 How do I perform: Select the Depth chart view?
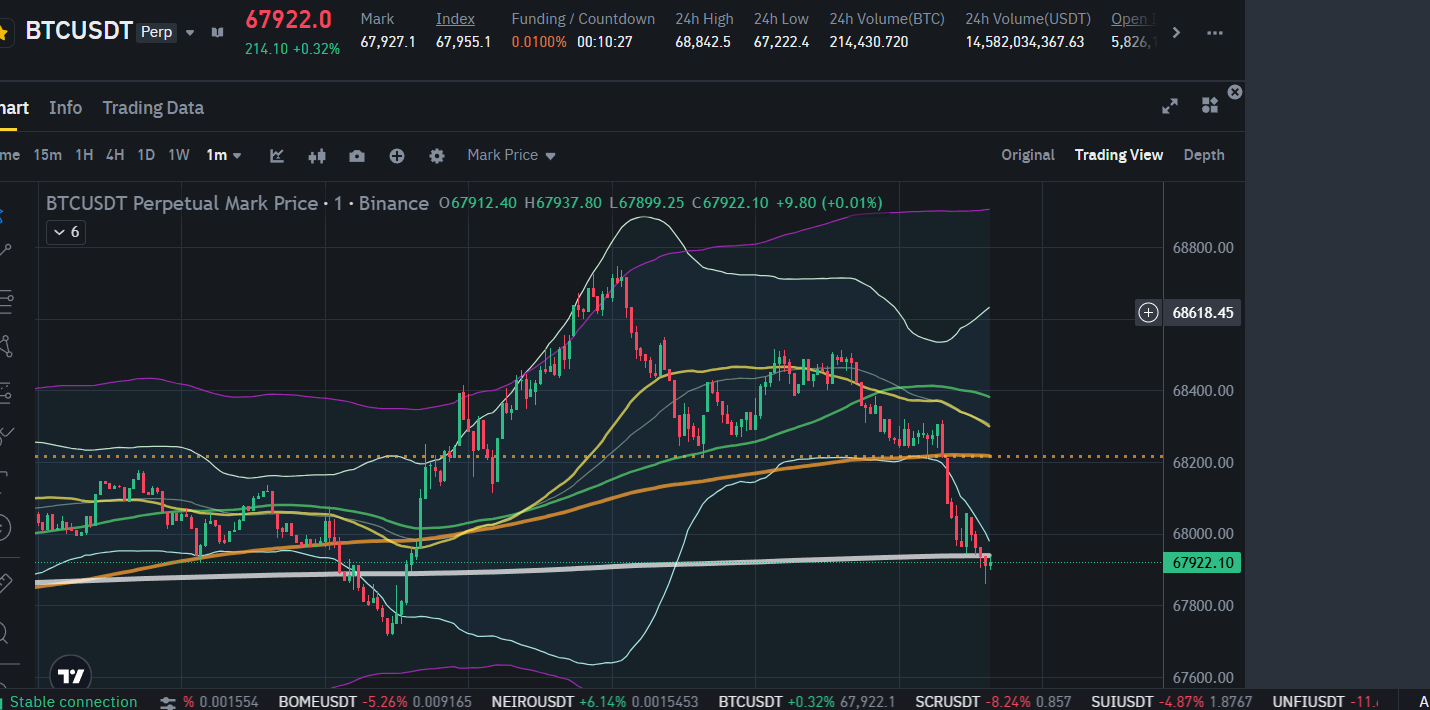click(1204, 155)
